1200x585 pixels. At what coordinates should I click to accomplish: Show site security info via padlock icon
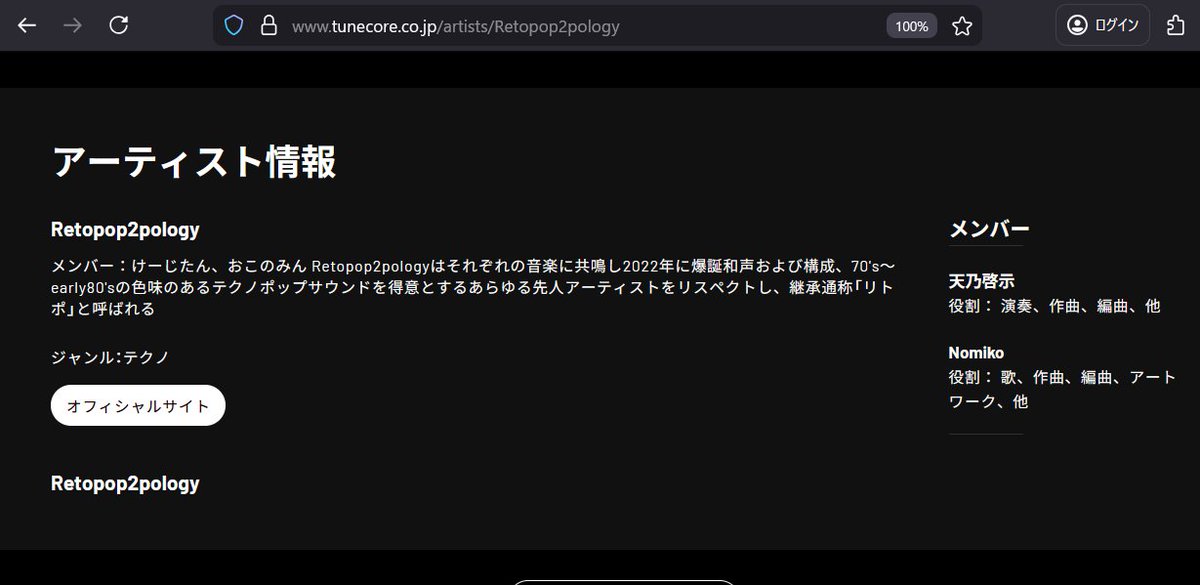pos(269,26)
